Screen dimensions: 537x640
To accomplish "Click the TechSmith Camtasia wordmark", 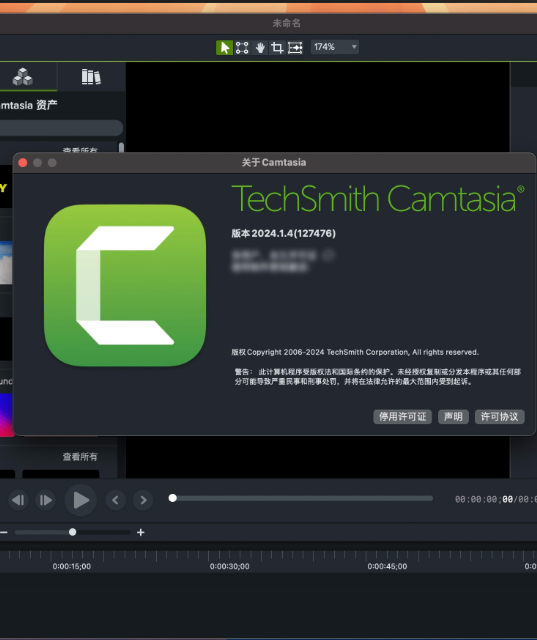I will tap(377, 199).
